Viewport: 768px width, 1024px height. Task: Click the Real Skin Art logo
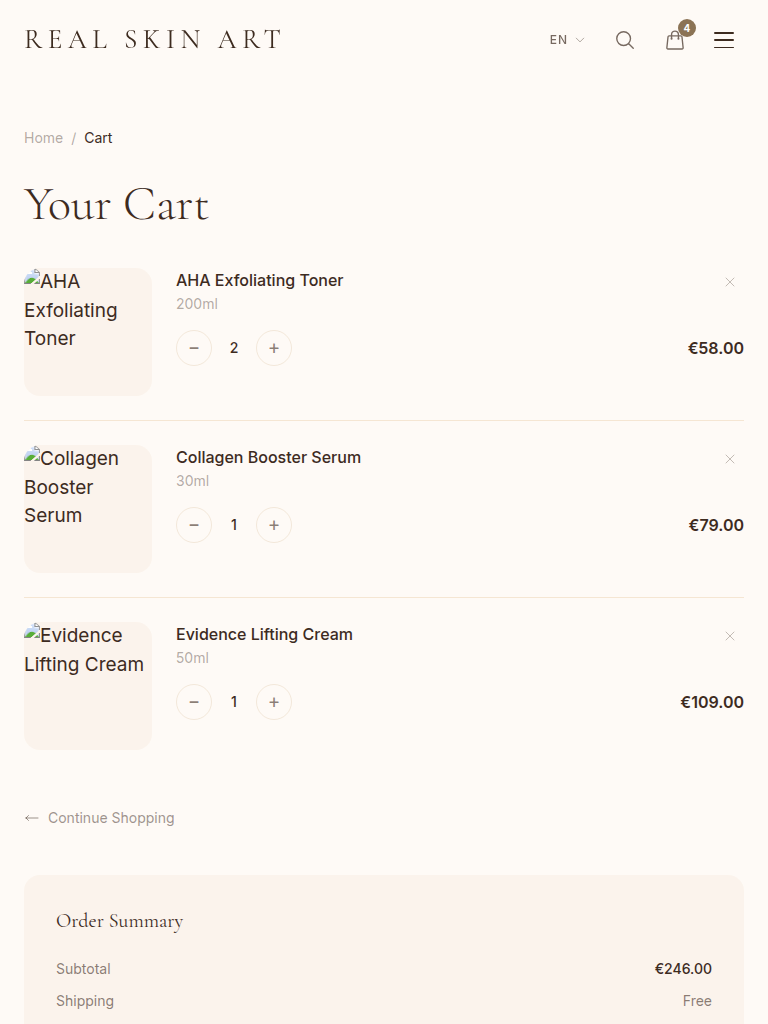click(153, 40)
